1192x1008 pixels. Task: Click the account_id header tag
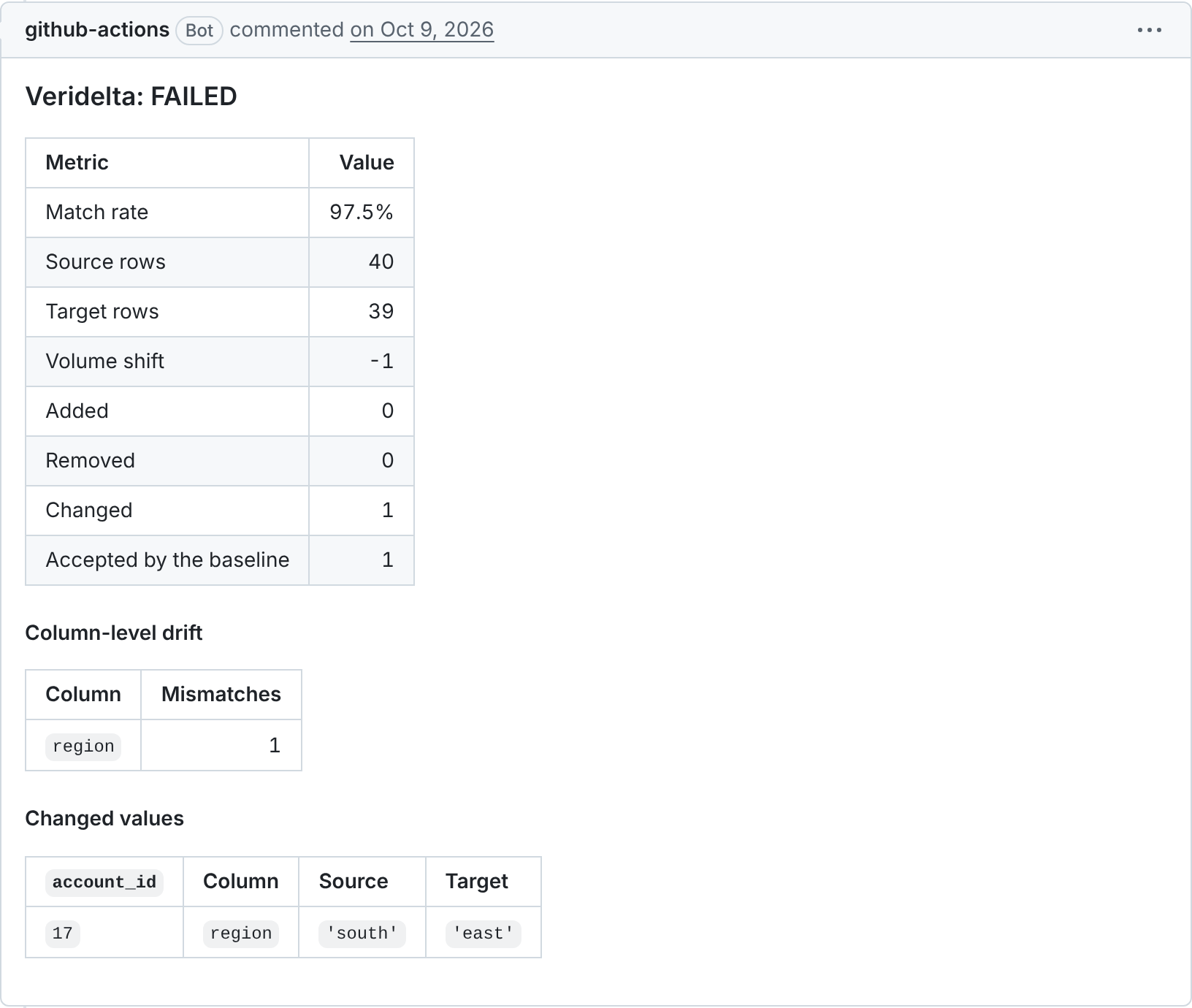tap(104, 882)
